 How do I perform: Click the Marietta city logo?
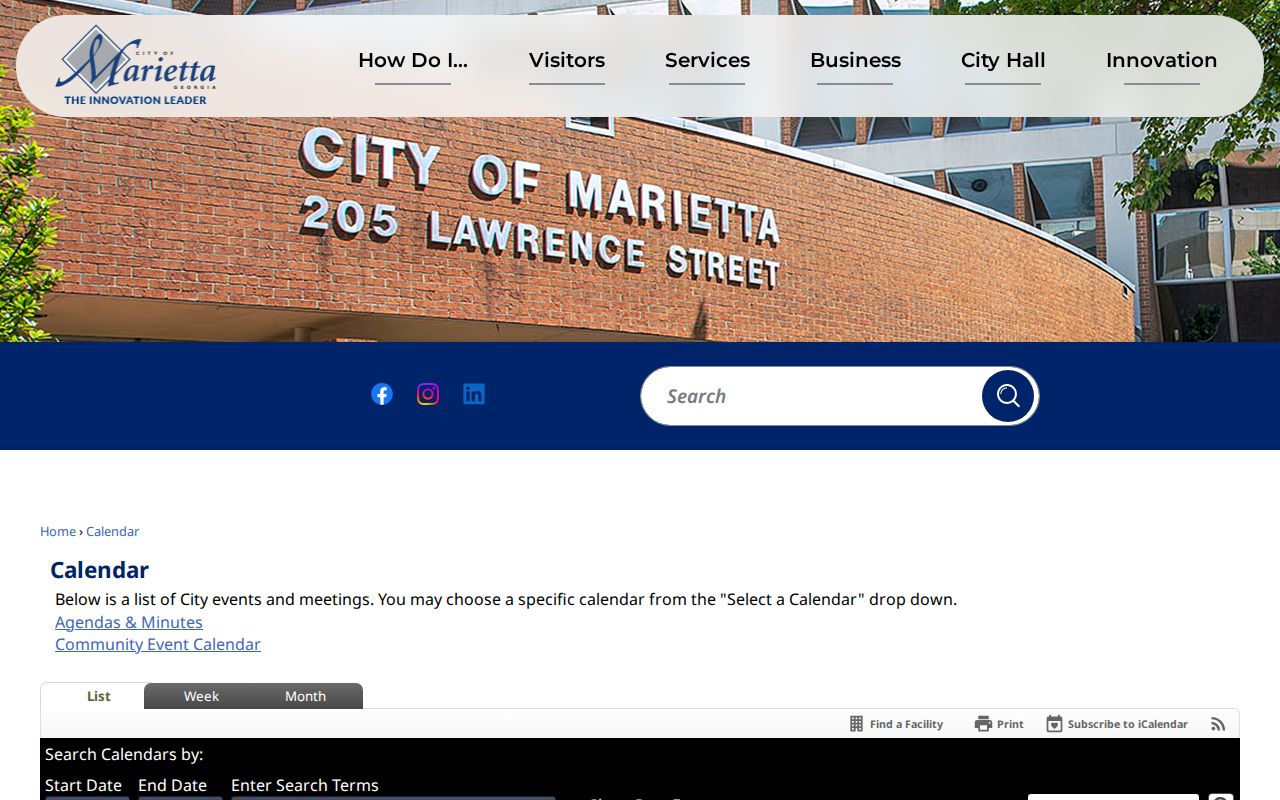(x=136, y=65)
